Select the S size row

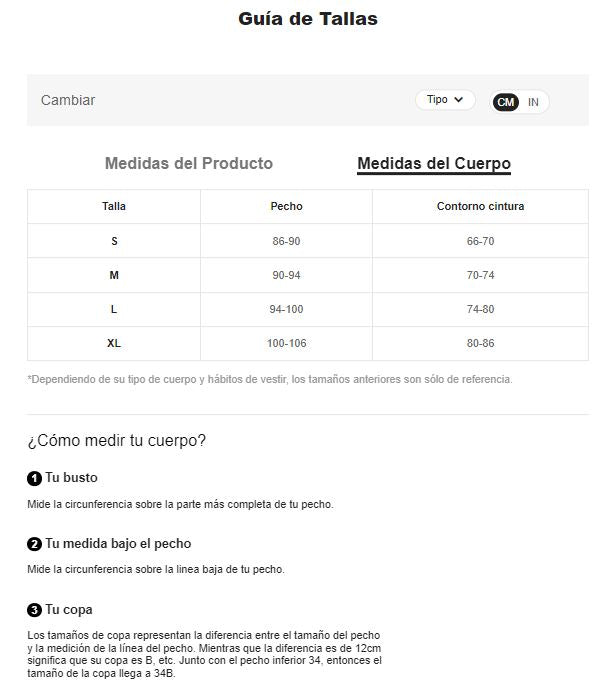tap(308, 241)
